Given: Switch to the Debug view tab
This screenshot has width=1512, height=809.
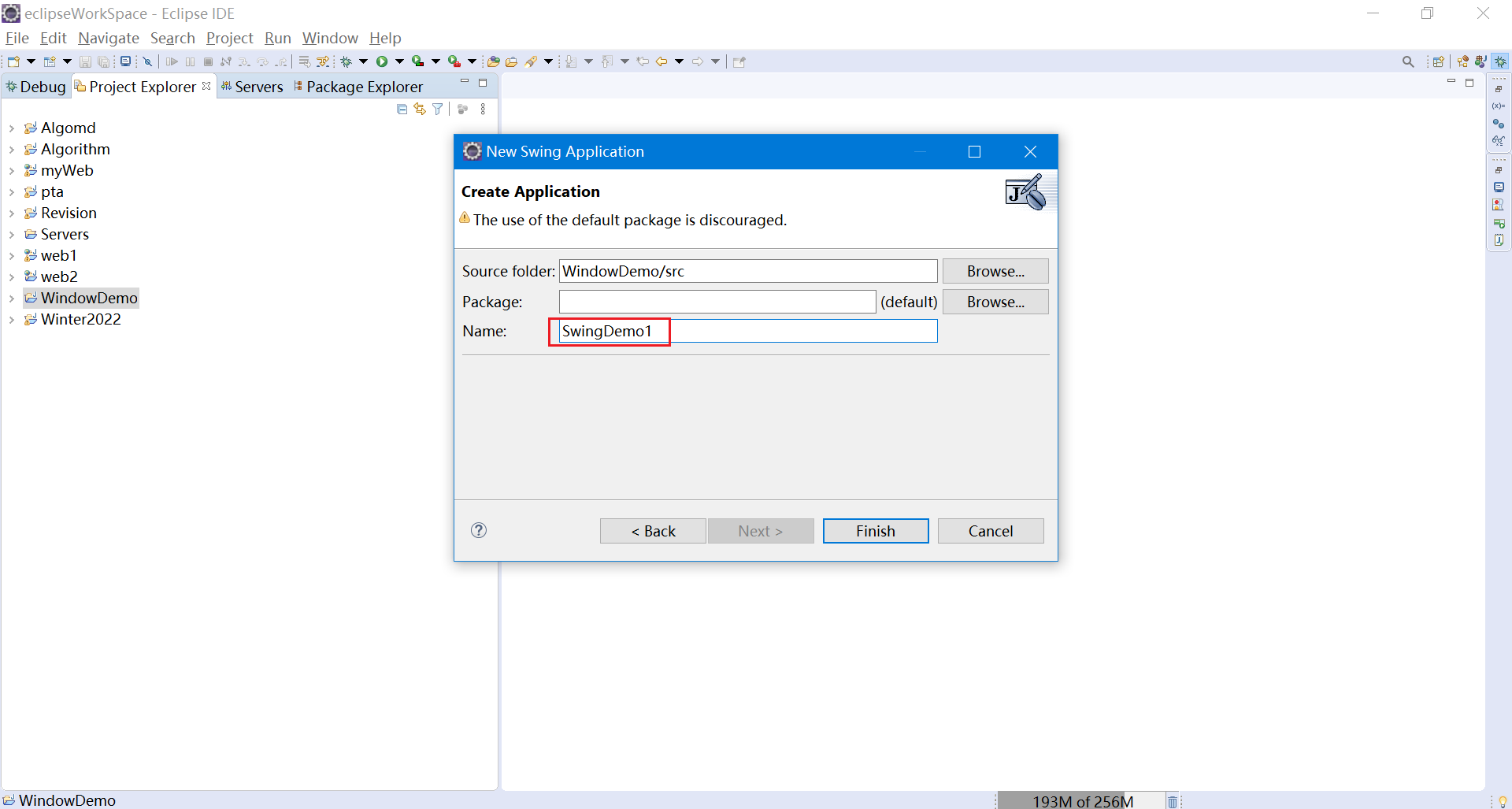Looking at the screenshot, I should coord(36,87).
